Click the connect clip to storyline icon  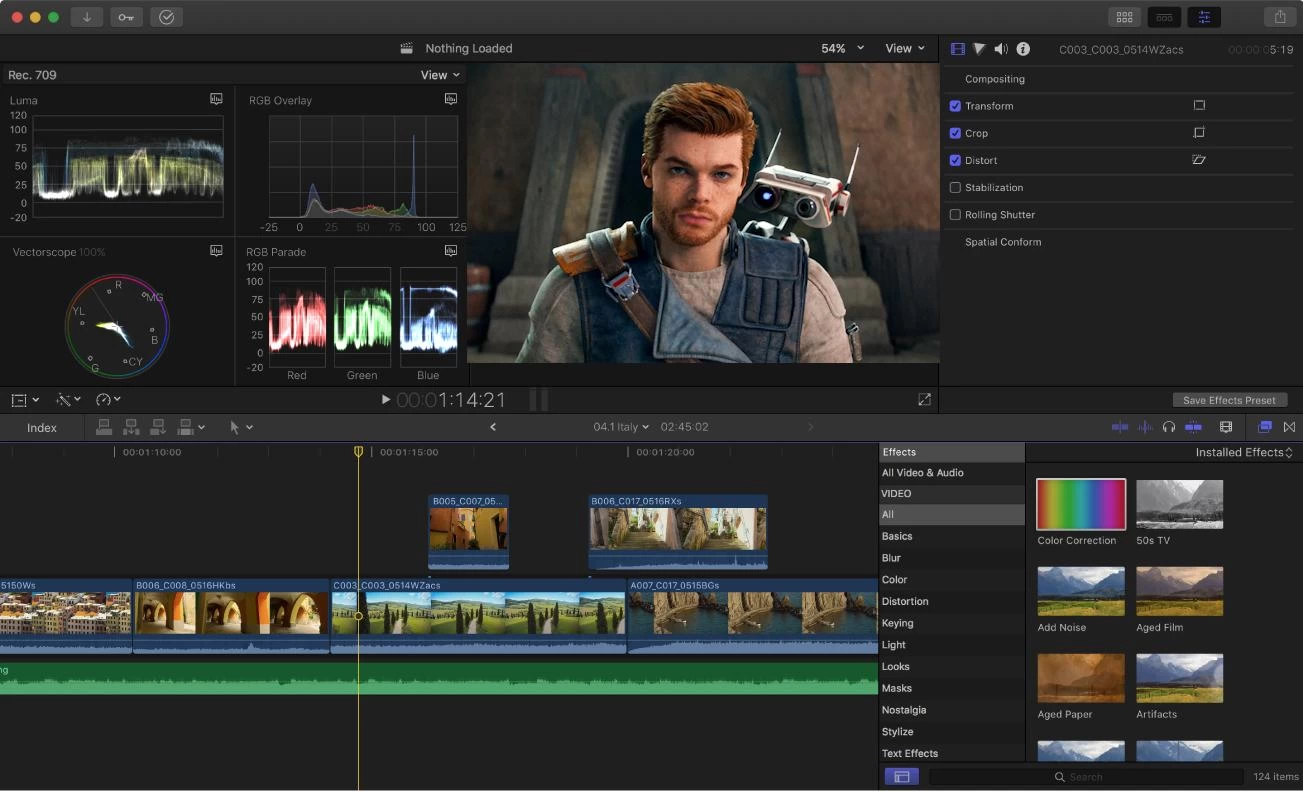[104, 427]
